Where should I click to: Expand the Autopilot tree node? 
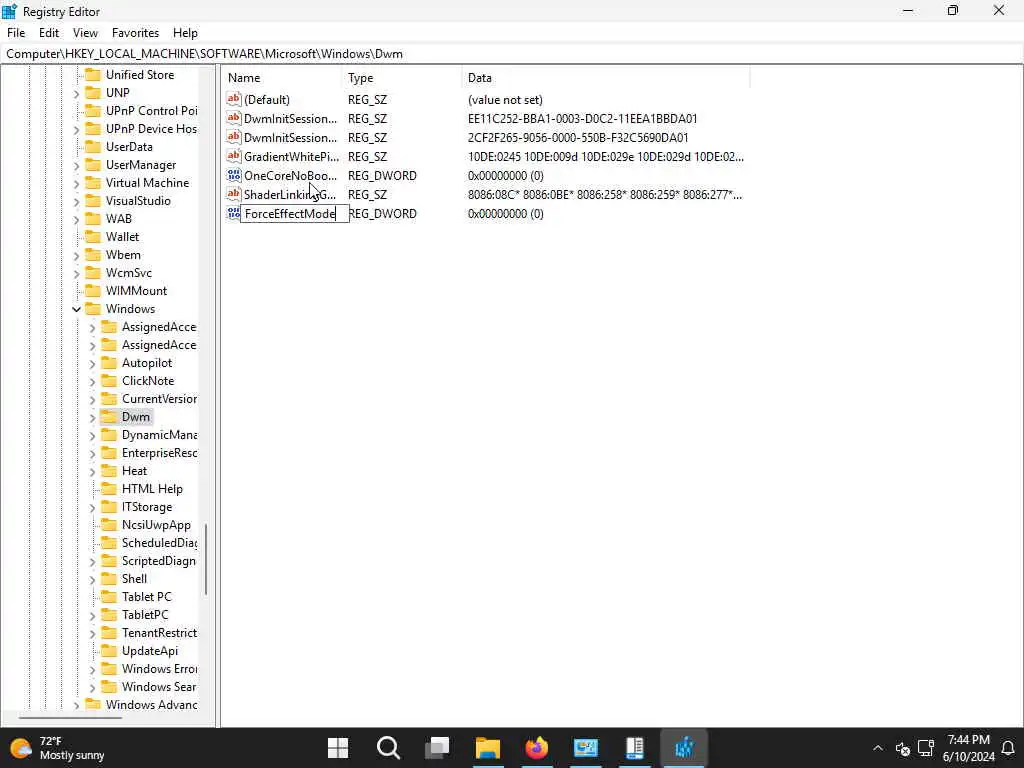click(92, 363)
